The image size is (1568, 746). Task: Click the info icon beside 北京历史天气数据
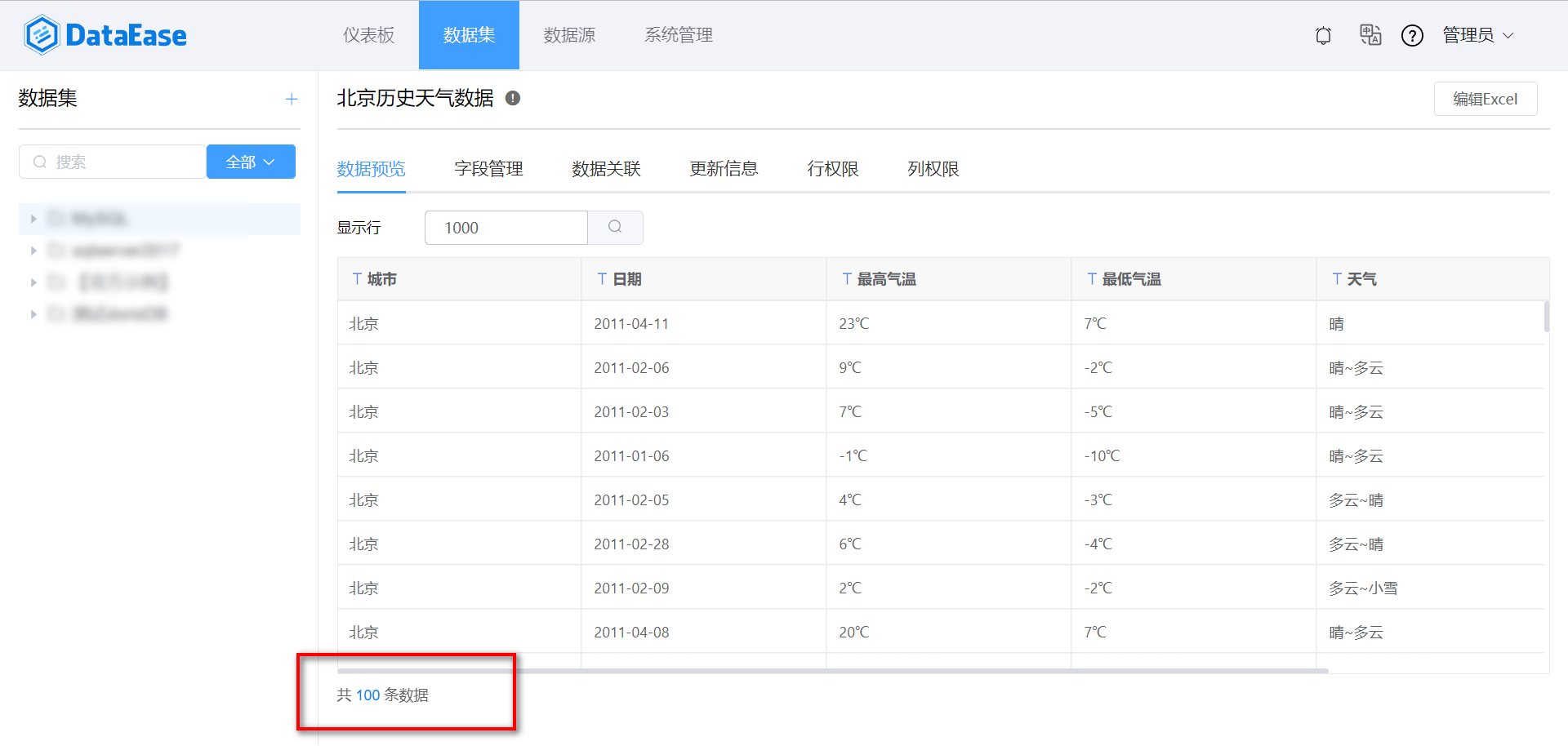[x=513, y=98]
